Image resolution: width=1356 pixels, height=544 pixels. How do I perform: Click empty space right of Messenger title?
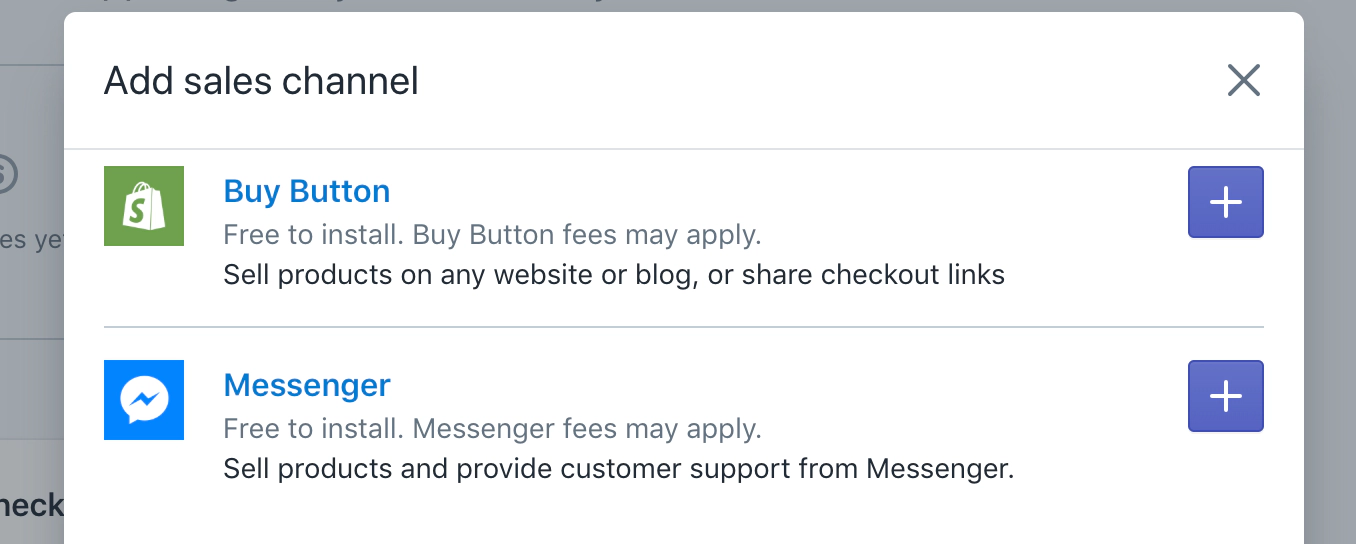pos(780,385)
